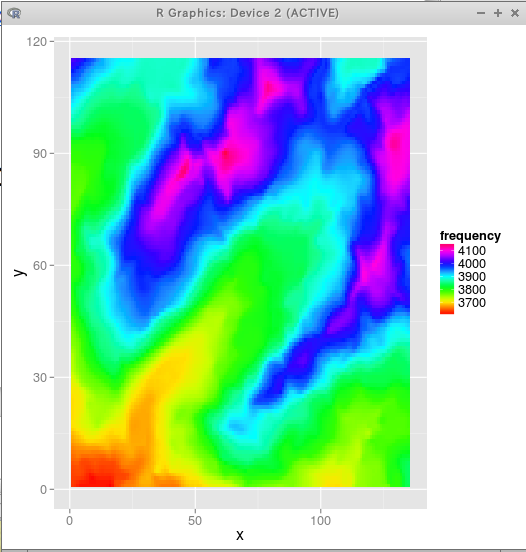Screen dimensions: 526x552
Task: Click the x axis title
Action: coord(240,535)
